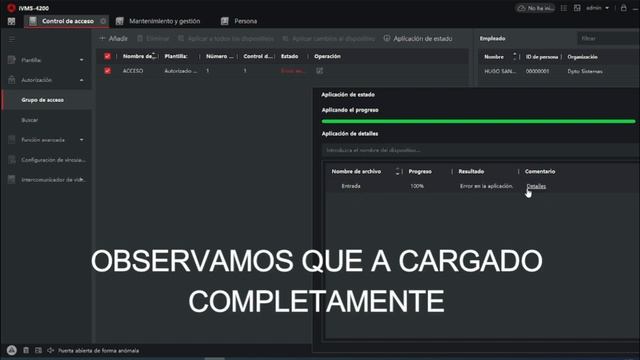Open the alarm icon in the status bar
The height and width of the screenshot is (360, 640).
pos(11,350)
